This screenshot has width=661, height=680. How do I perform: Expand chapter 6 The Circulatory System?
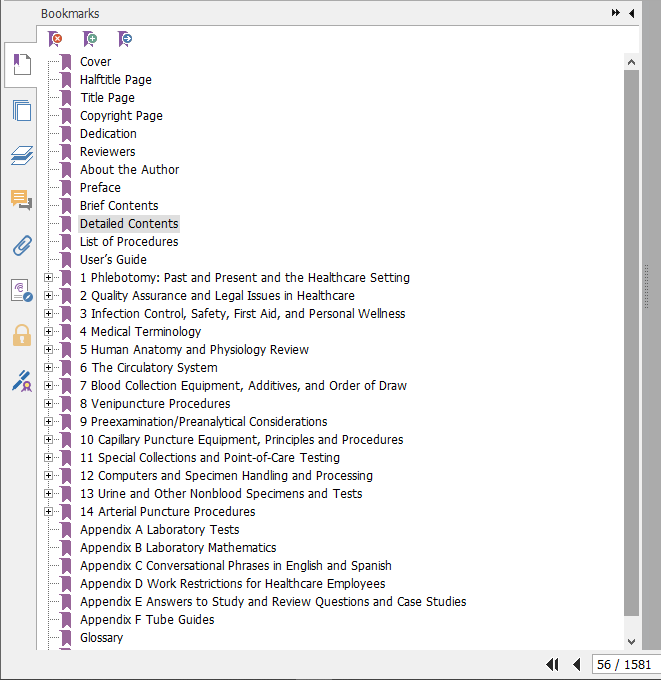[48, 368]
